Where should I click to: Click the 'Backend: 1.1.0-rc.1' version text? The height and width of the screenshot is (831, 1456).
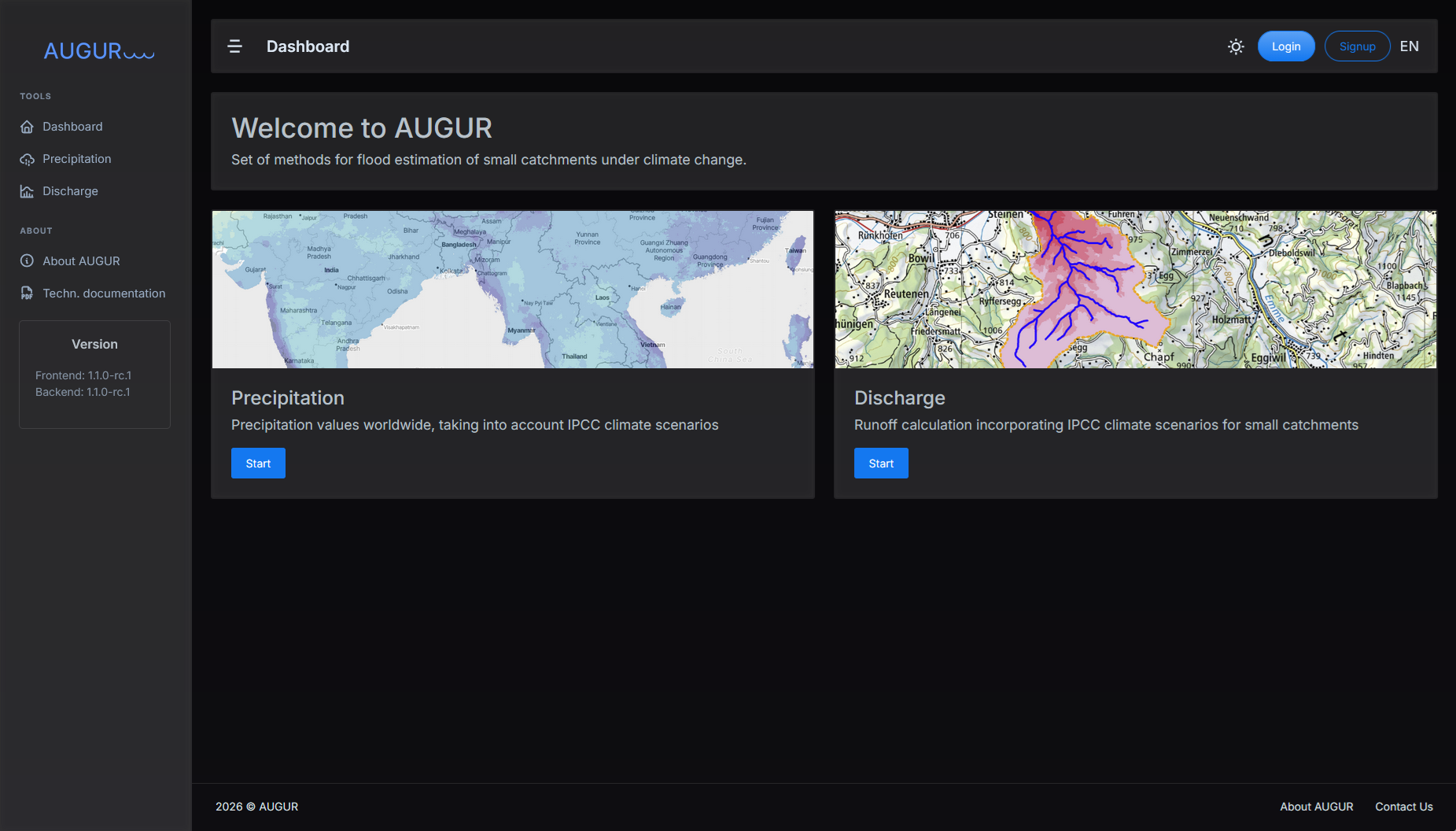[83, 392]
